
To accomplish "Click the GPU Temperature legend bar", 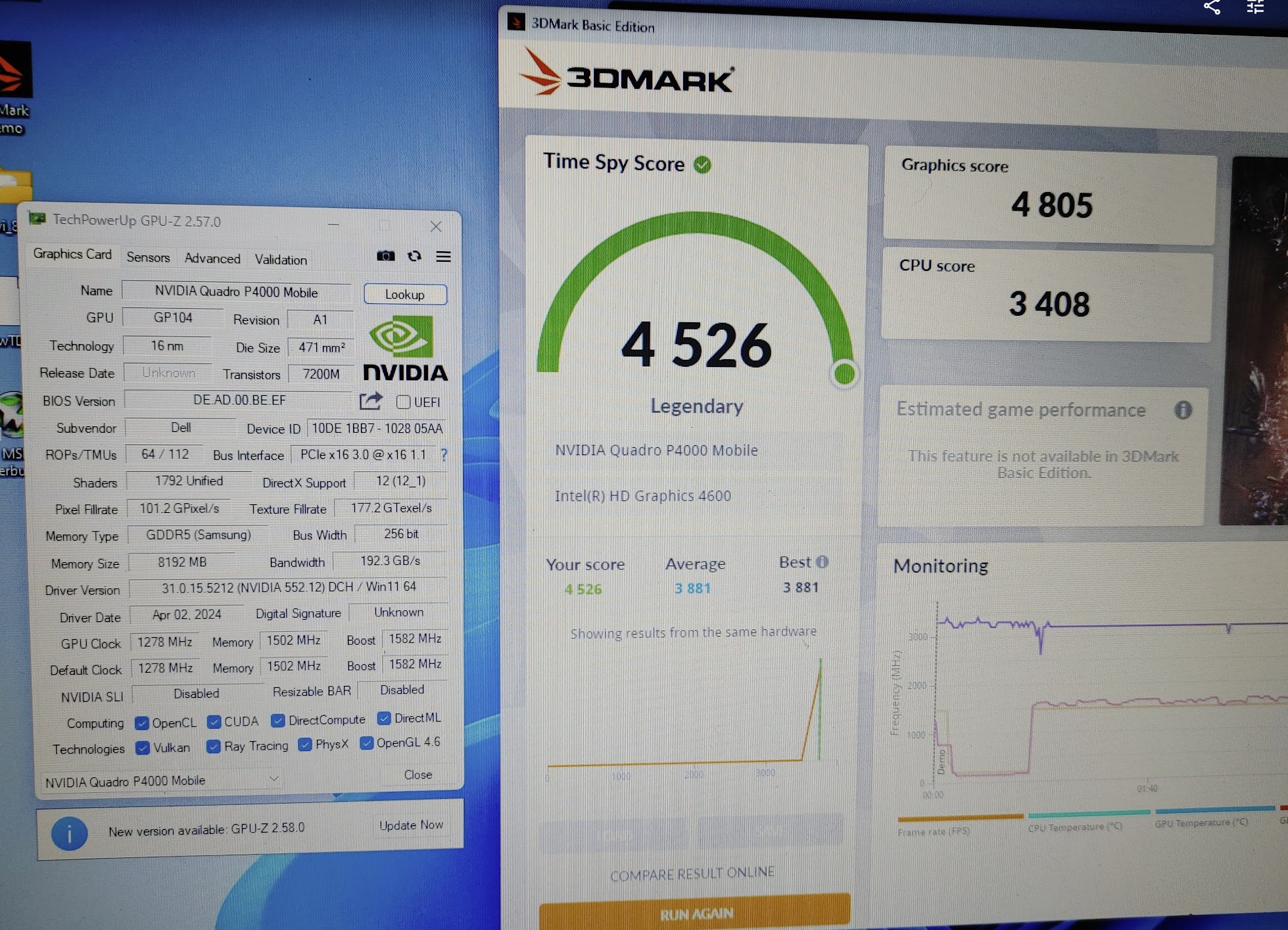I will point(1214,810).
